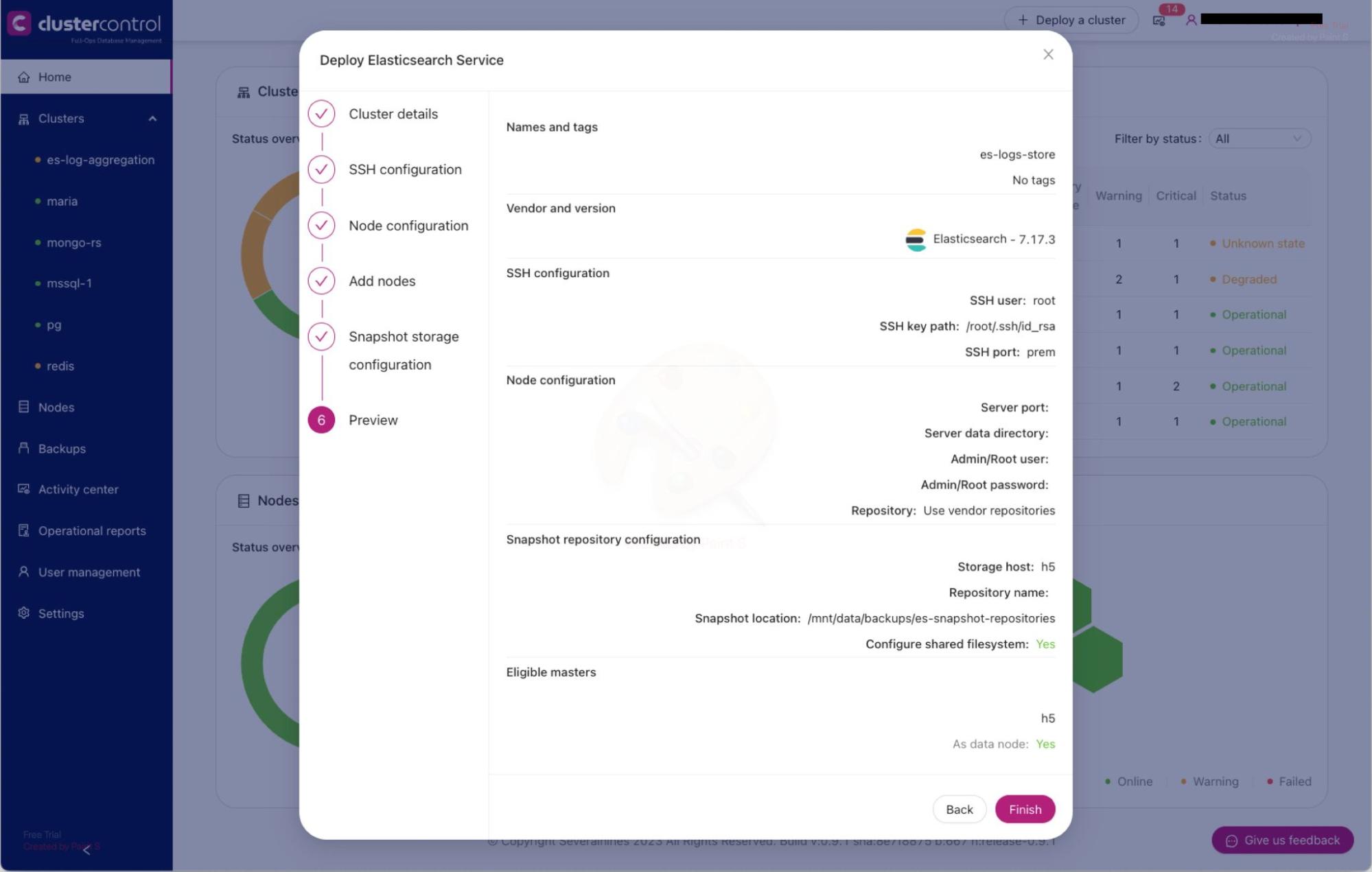1372x872 pixels.
Task: Collapse the Clusters sidebar section
Action: click(x=152, y=119)
